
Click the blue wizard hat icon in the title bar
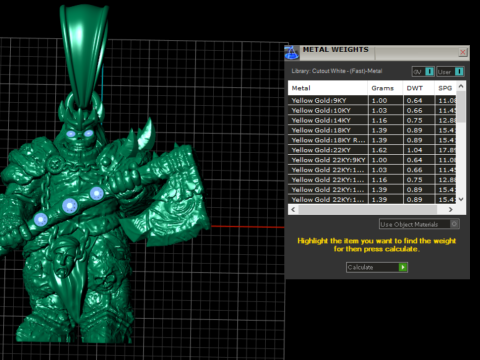coord(292,53)
